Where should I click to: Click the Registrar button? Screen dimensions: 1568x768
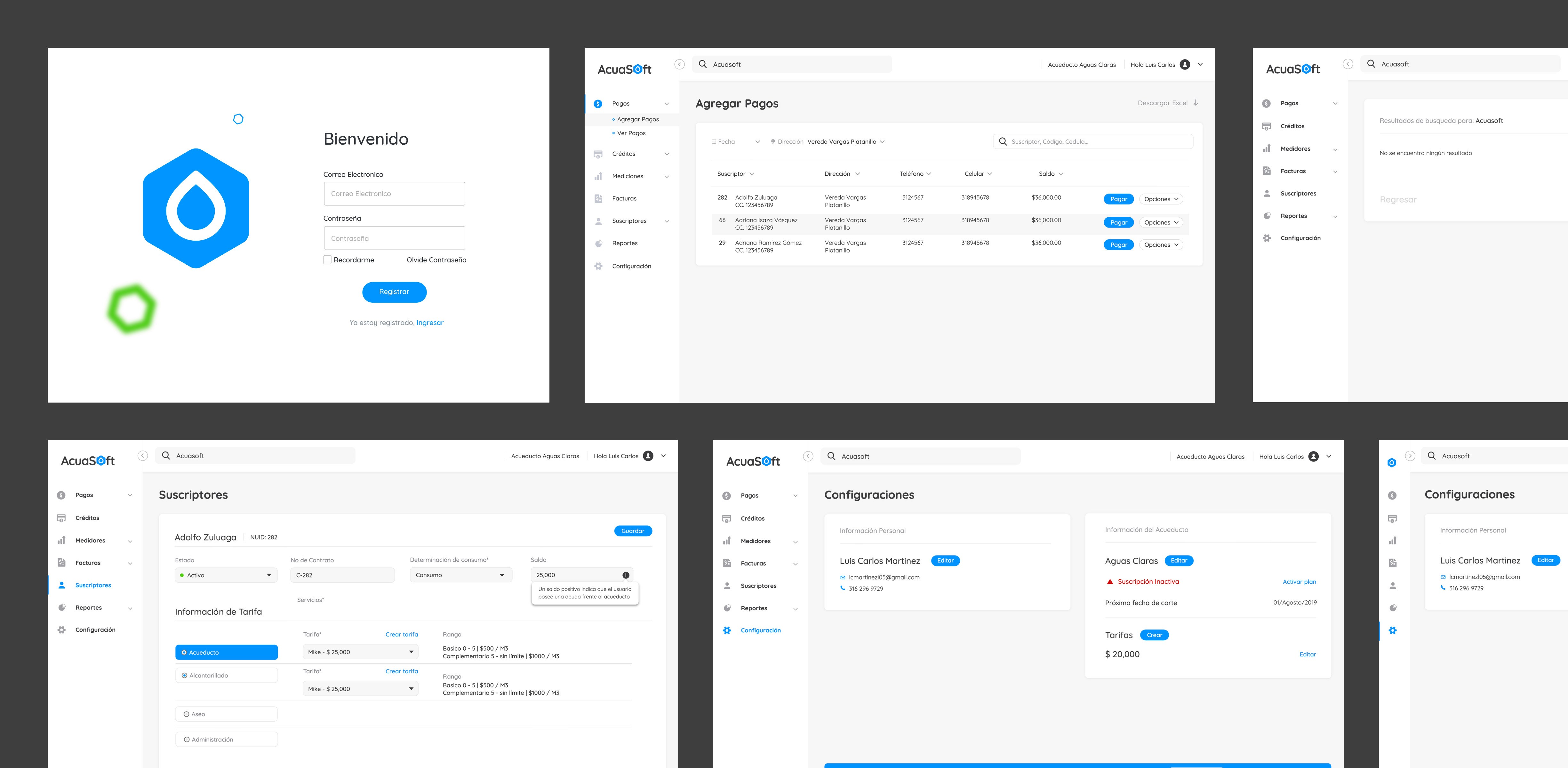click(x=394, y=292)
